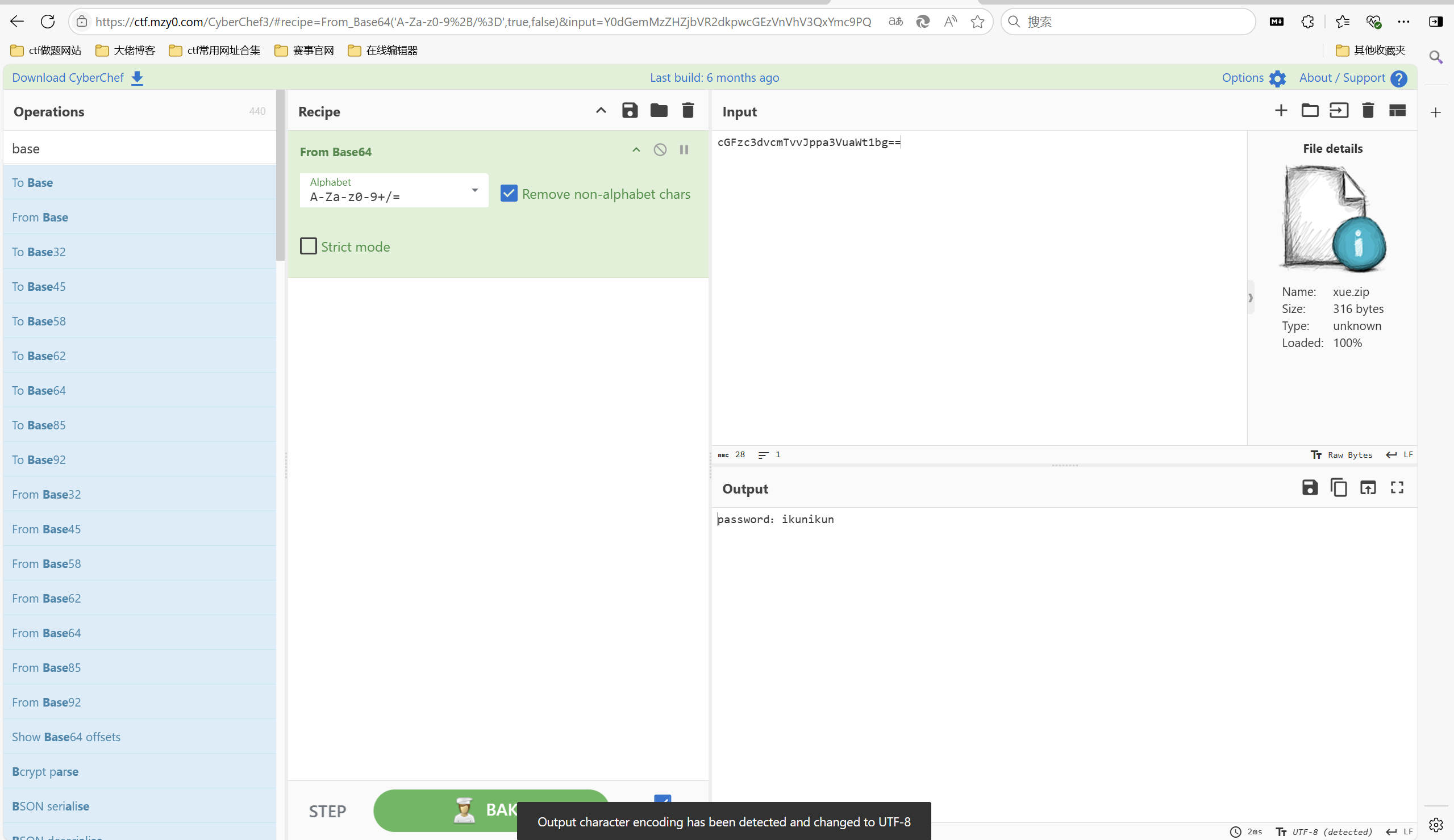Collapse the recipe using the caret in the Recipe header

tap(601, 110)
